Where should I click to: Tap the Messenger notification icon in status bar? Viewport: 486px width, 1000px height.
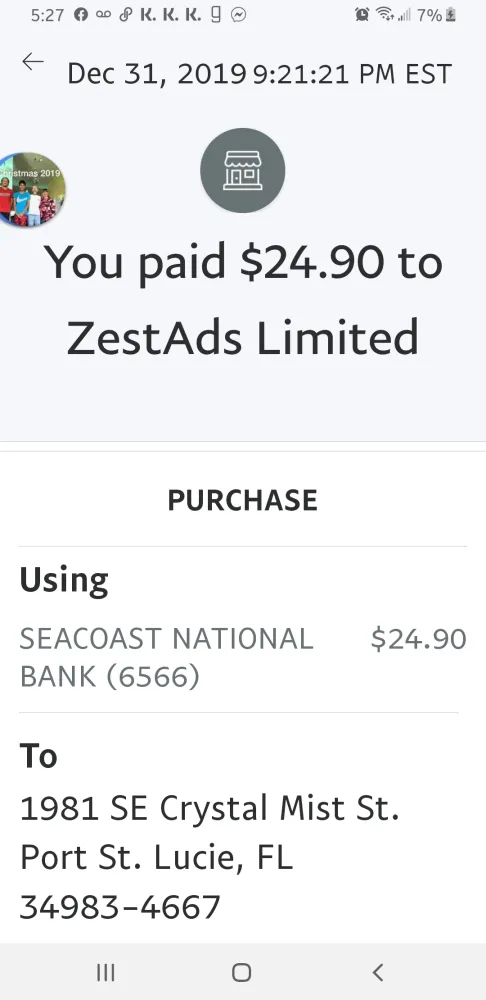pyautogui.click(x=239, y=15)
